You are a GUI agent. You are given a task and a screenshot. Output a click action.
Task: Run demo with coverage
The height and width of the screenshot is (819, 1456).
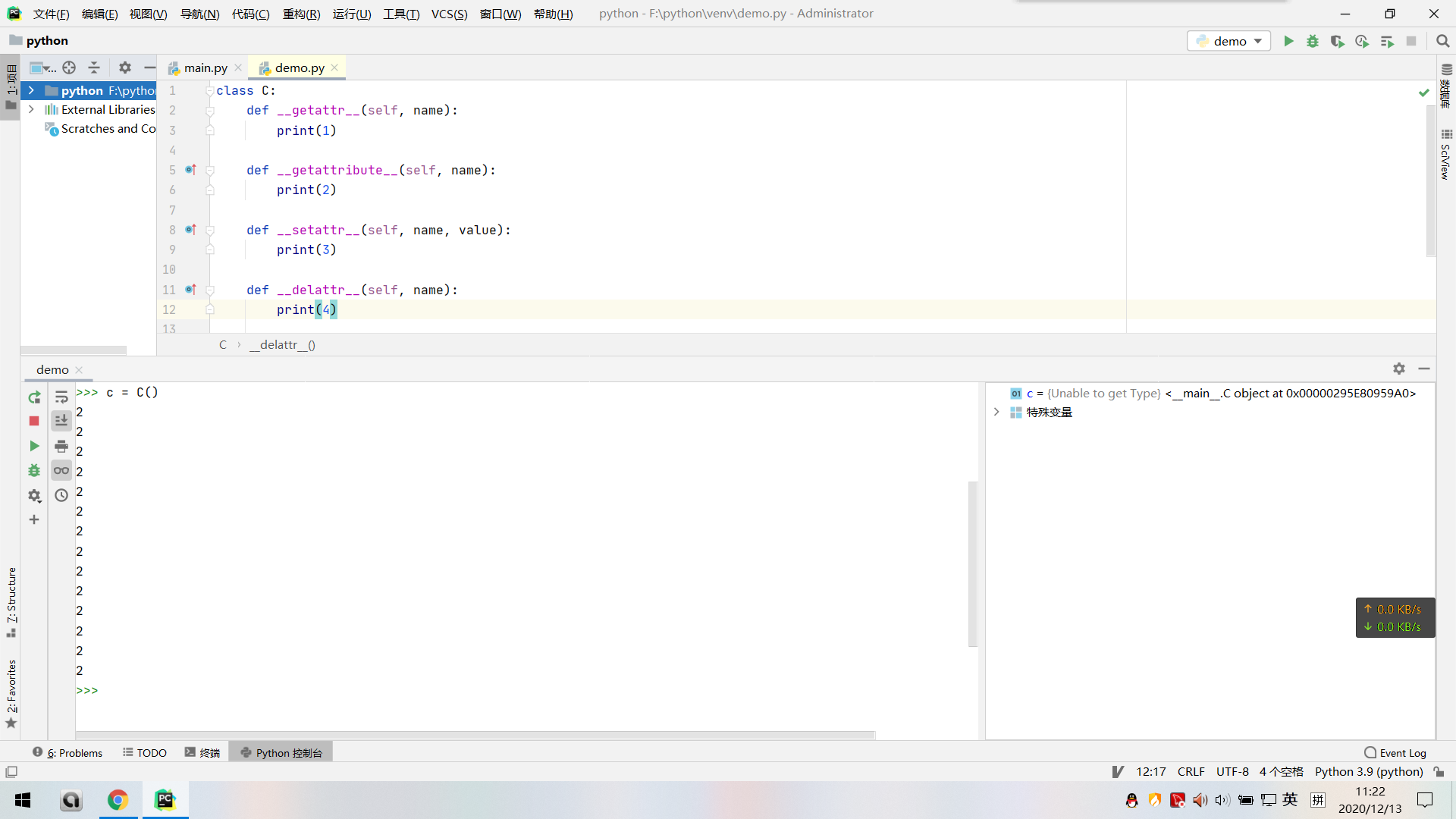pos(1338,41)
